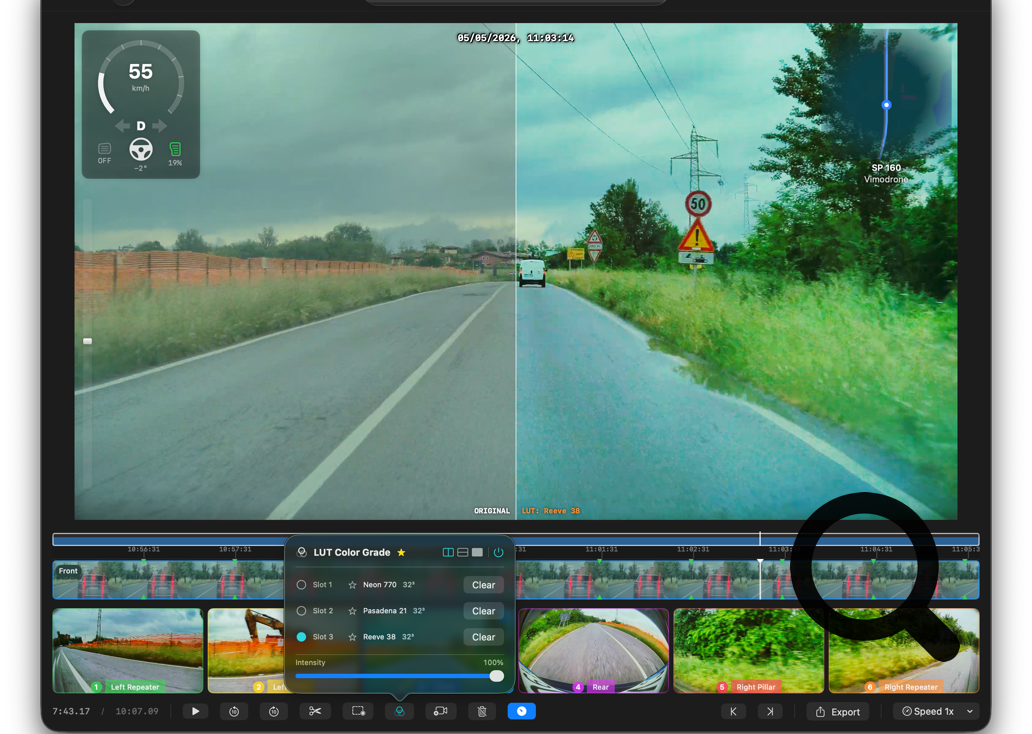
Task: Choose horizontal split compare view
Action: tap(463, 552)
